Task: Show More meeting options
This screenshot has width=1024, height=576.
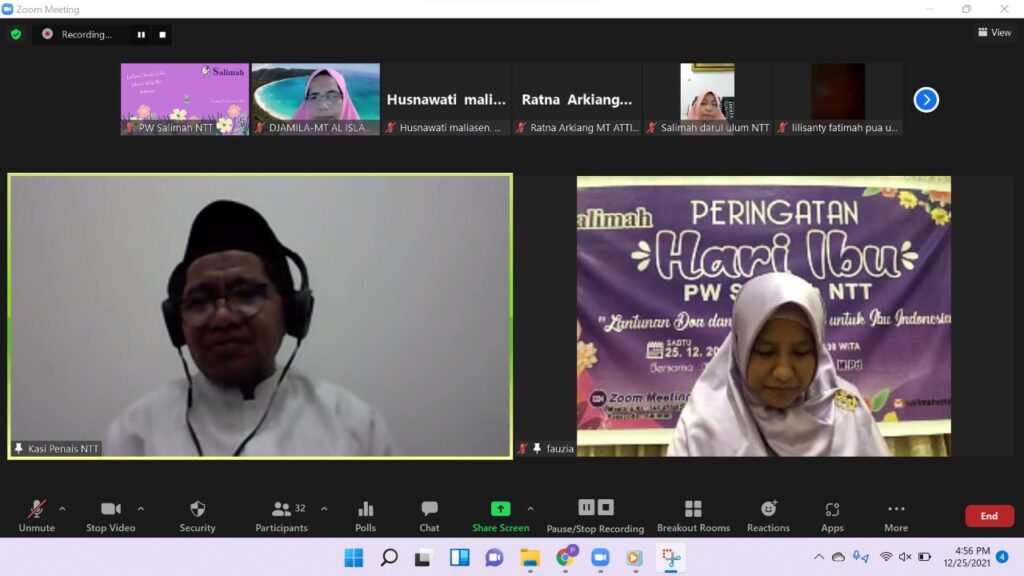Action: [x=896, y=515]
